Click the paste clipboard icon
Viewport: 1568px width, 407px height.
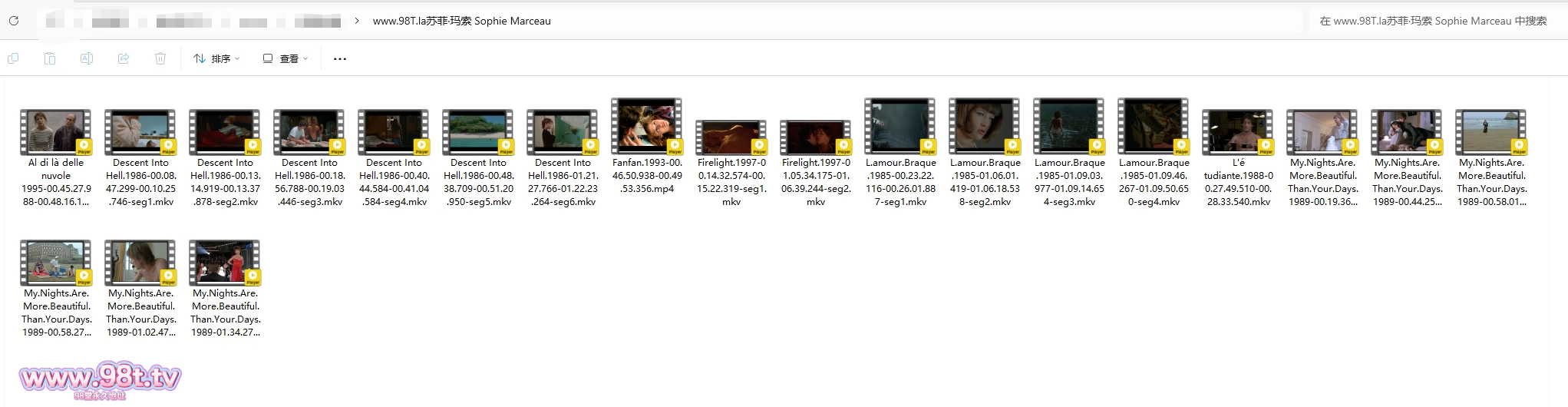tap(50, 58)
